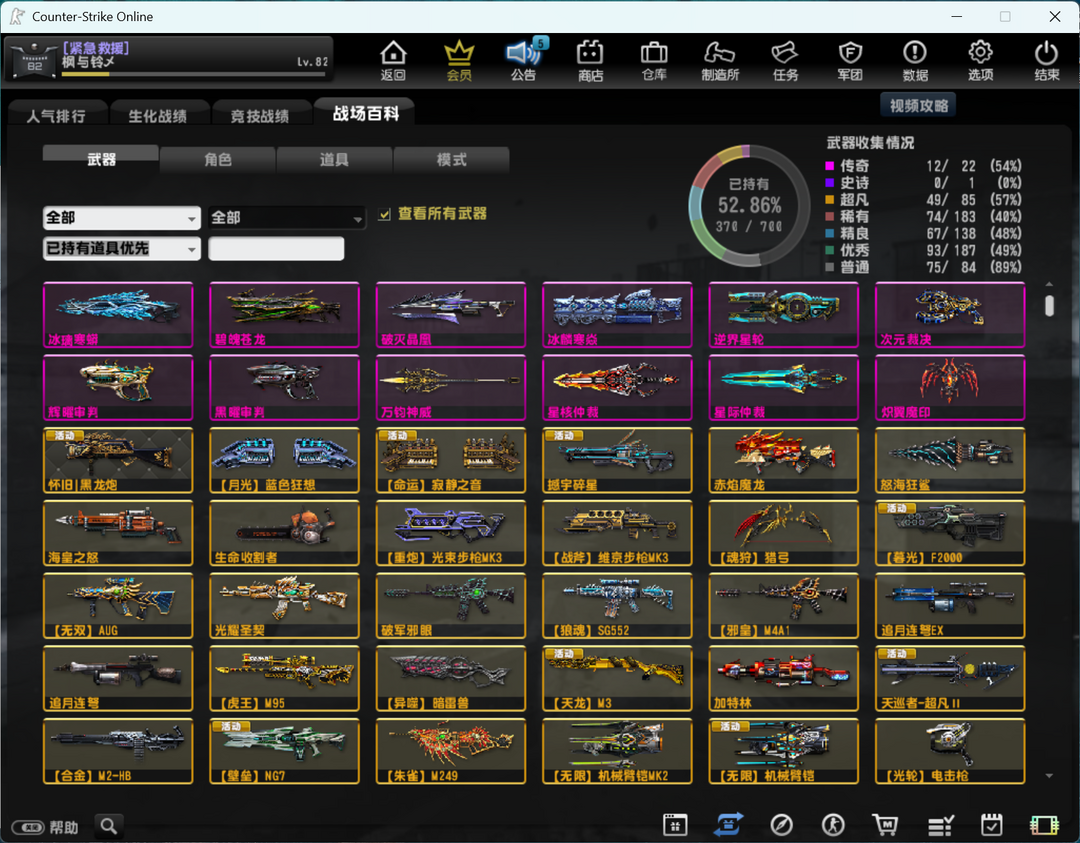Open the 选项 options gear icon
Image resolution: width=1080 pixels, height=843 pixels.
(980, 61)
